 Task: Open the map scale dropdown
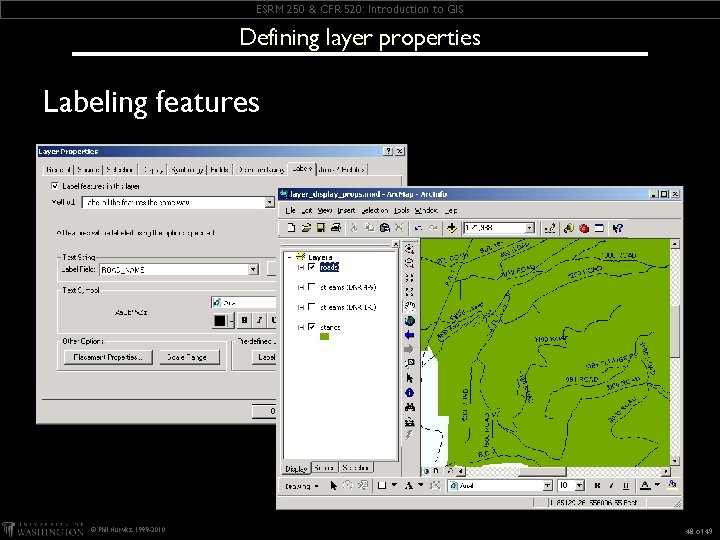click(529, 228)
